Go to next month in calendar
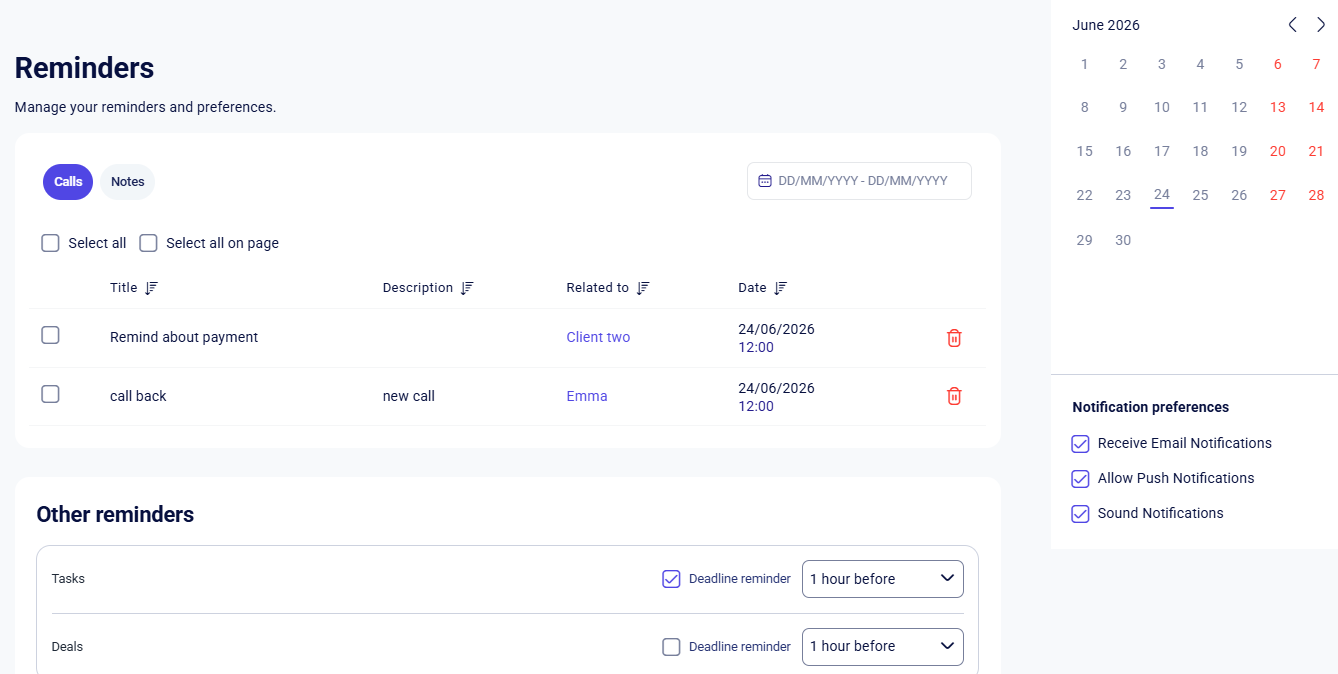This screenshot has height=674, width=1338. (1321, 25)
